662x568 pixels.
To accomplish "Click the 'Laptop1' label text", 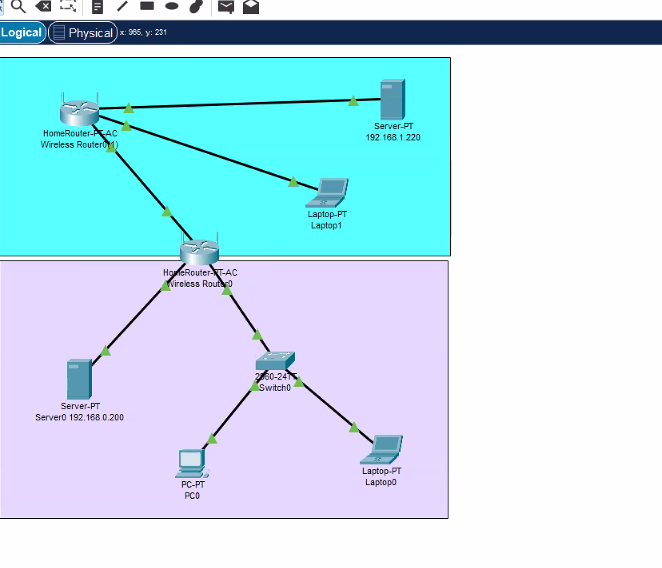I will pyautogui.click(x=326, y=225).
